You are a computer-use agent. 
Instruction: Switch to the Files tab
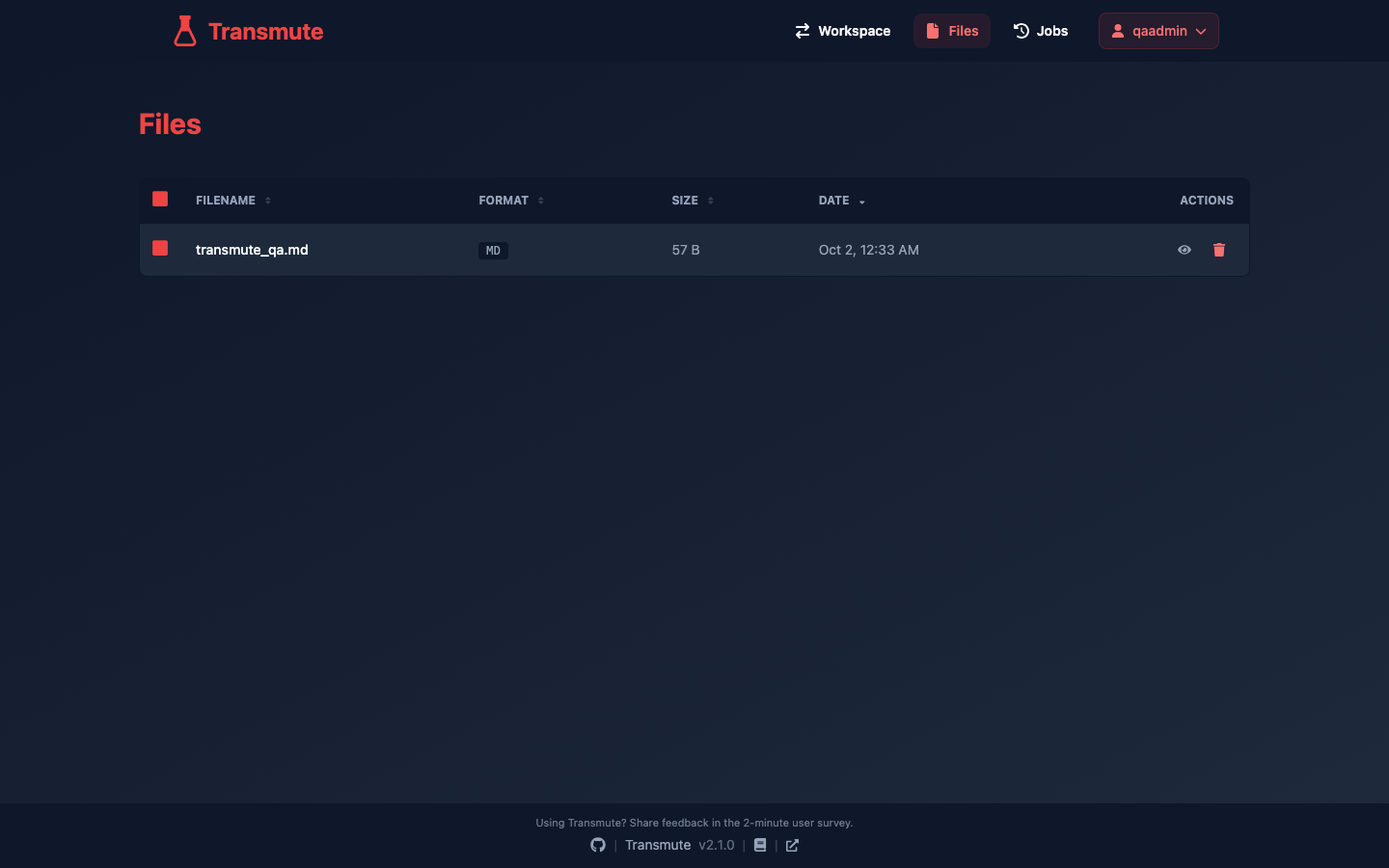pos(952,31)
